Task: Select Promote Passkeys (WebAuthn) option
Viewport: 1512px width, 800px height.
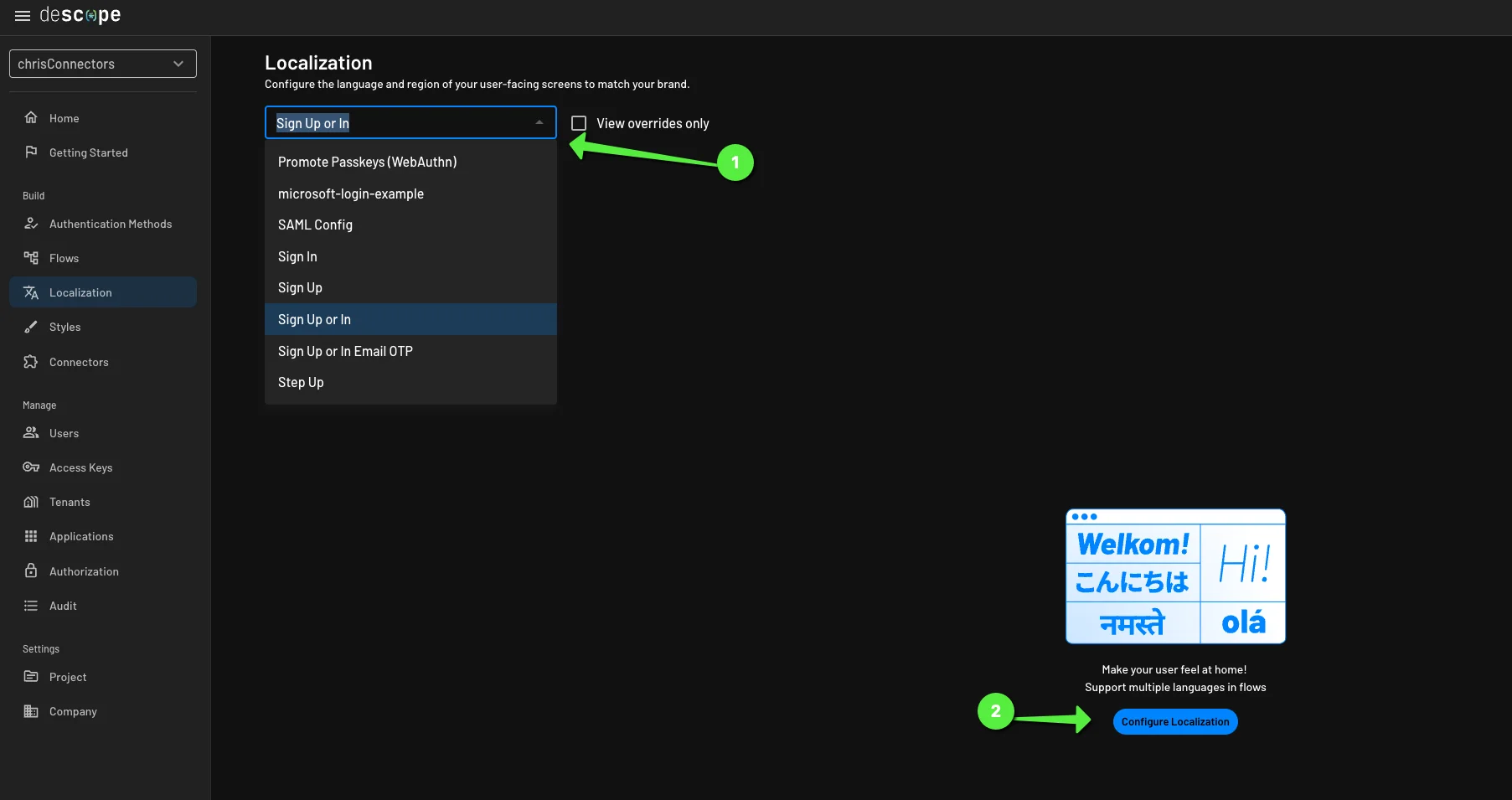Action: coord(410,162)
